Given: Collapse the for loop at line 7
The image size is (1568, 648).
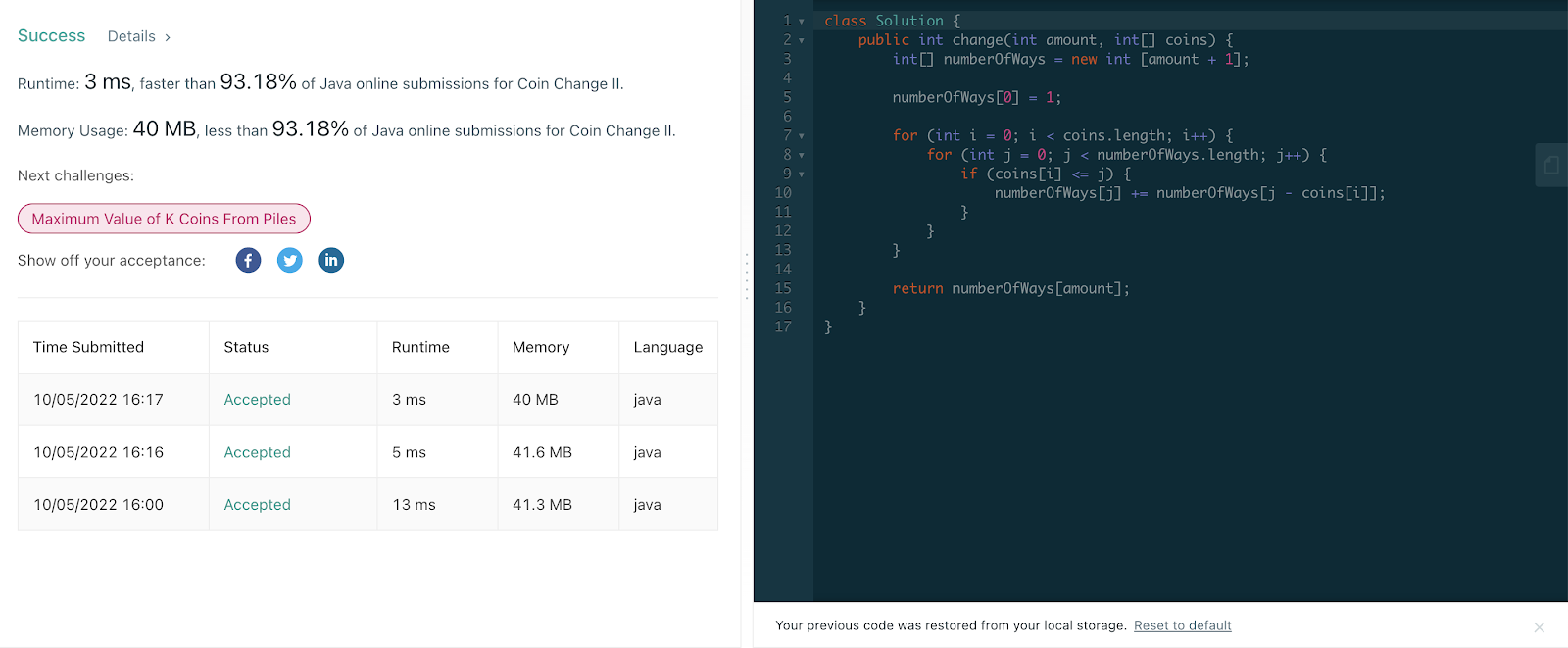Looking at the screenshot, I should (802, 136).
